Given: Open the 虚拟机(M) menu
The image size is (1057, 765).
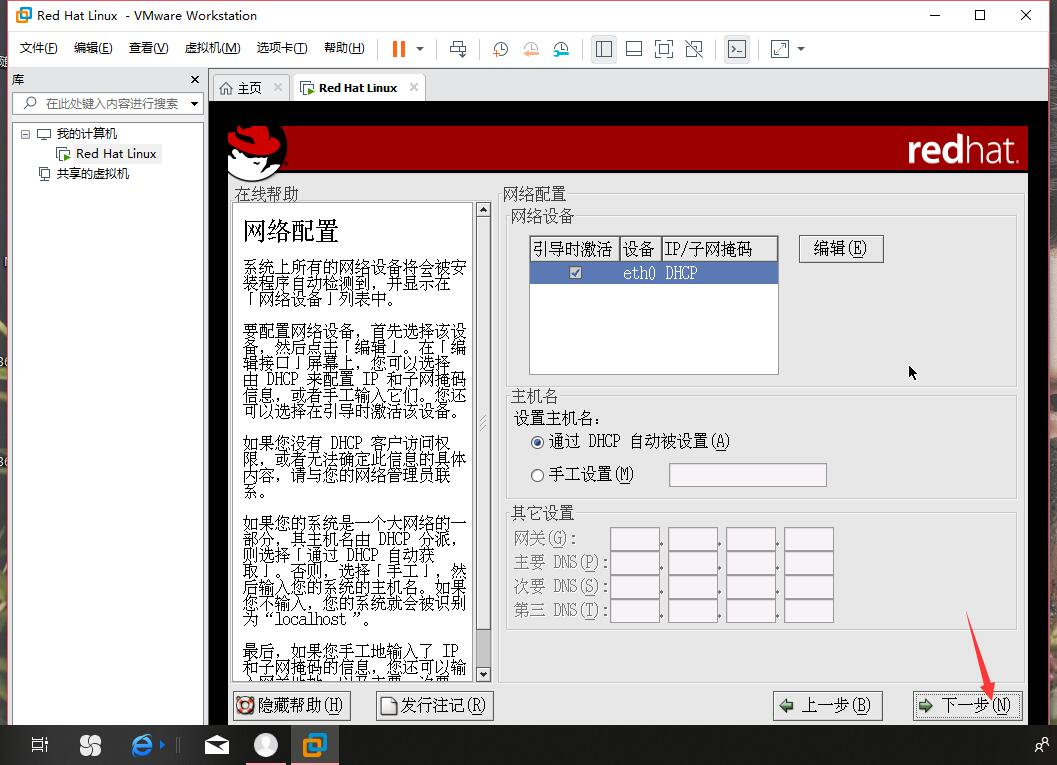Looking at the screenshot, I should pos(212,48).
